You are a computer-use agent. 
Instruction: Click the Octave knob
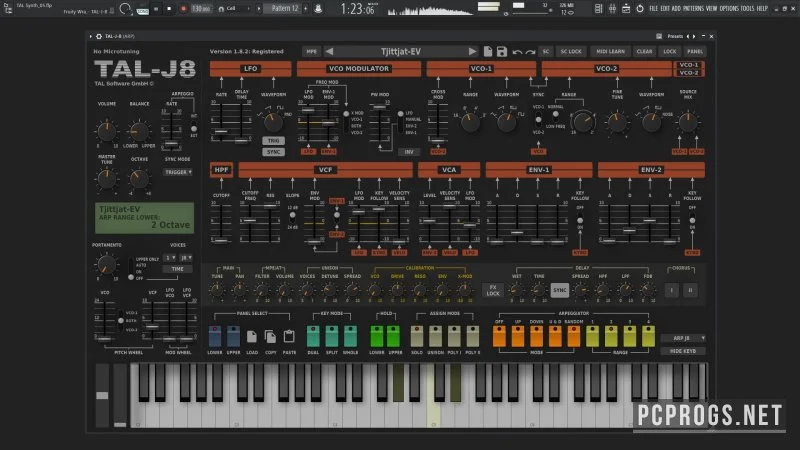(139, 179)
